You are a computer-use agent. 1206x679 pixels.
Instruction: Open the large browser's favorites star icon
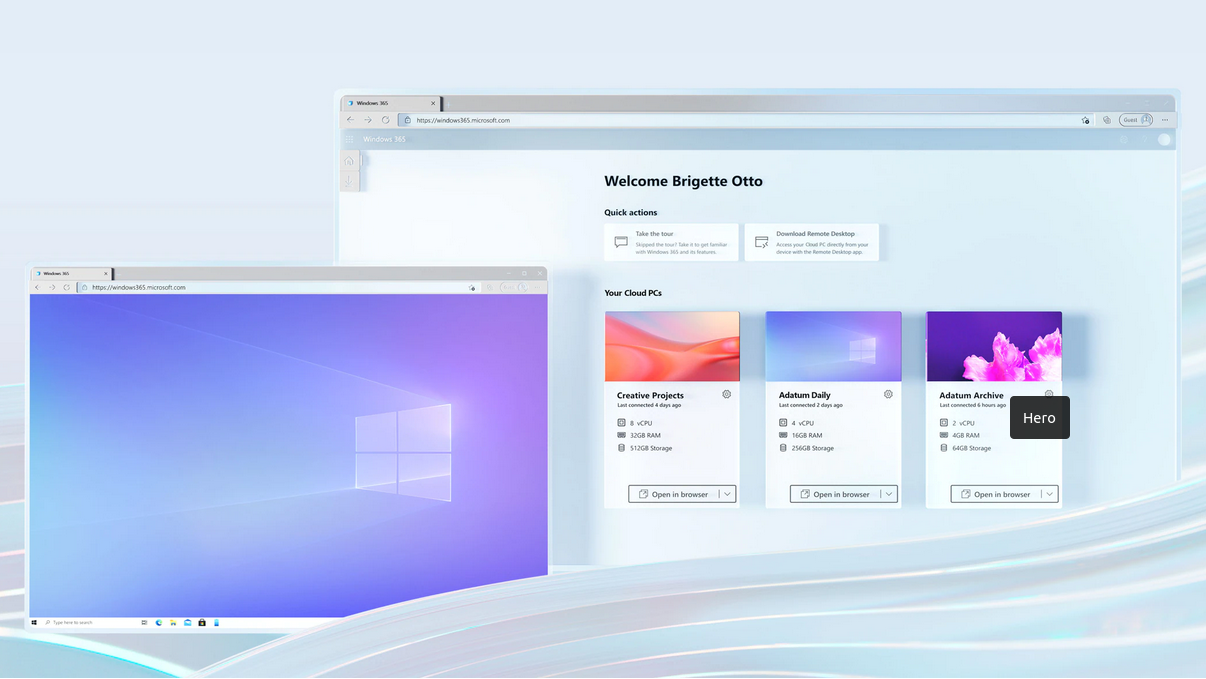tap(1085, 120)
